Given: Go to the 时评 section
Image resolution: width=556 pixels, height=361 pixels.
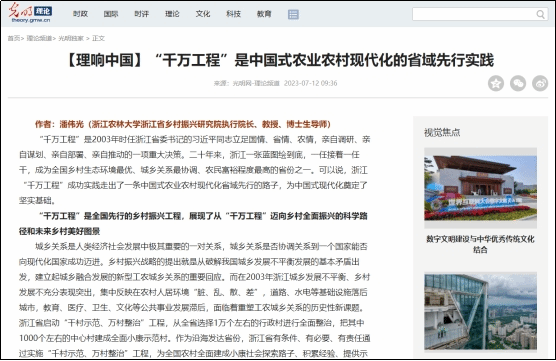Looking at the screenshot, I should pyautogui.click(x=141, y=14).
